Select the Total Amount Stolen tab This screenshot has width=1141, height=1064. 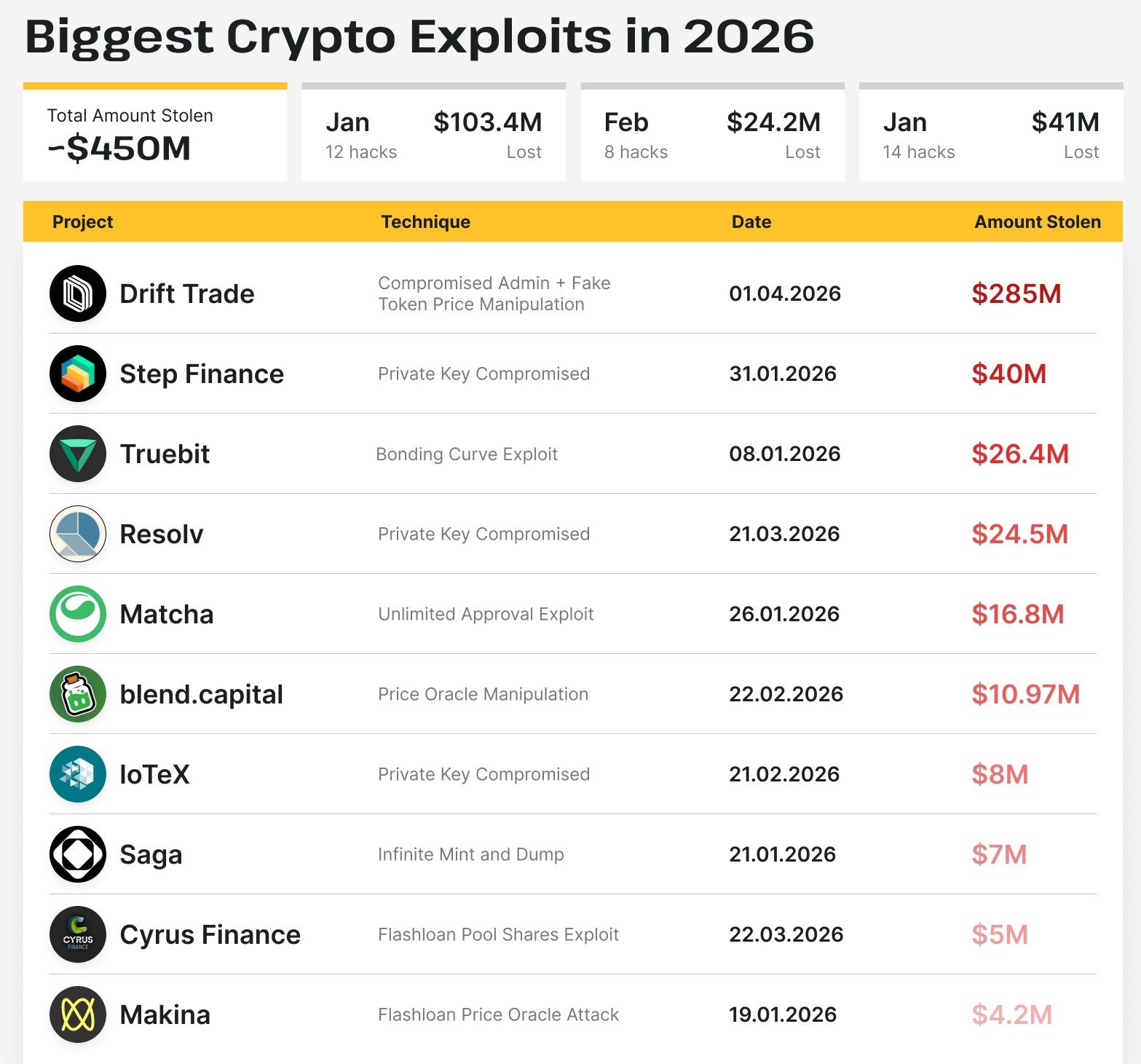(155, 133)
